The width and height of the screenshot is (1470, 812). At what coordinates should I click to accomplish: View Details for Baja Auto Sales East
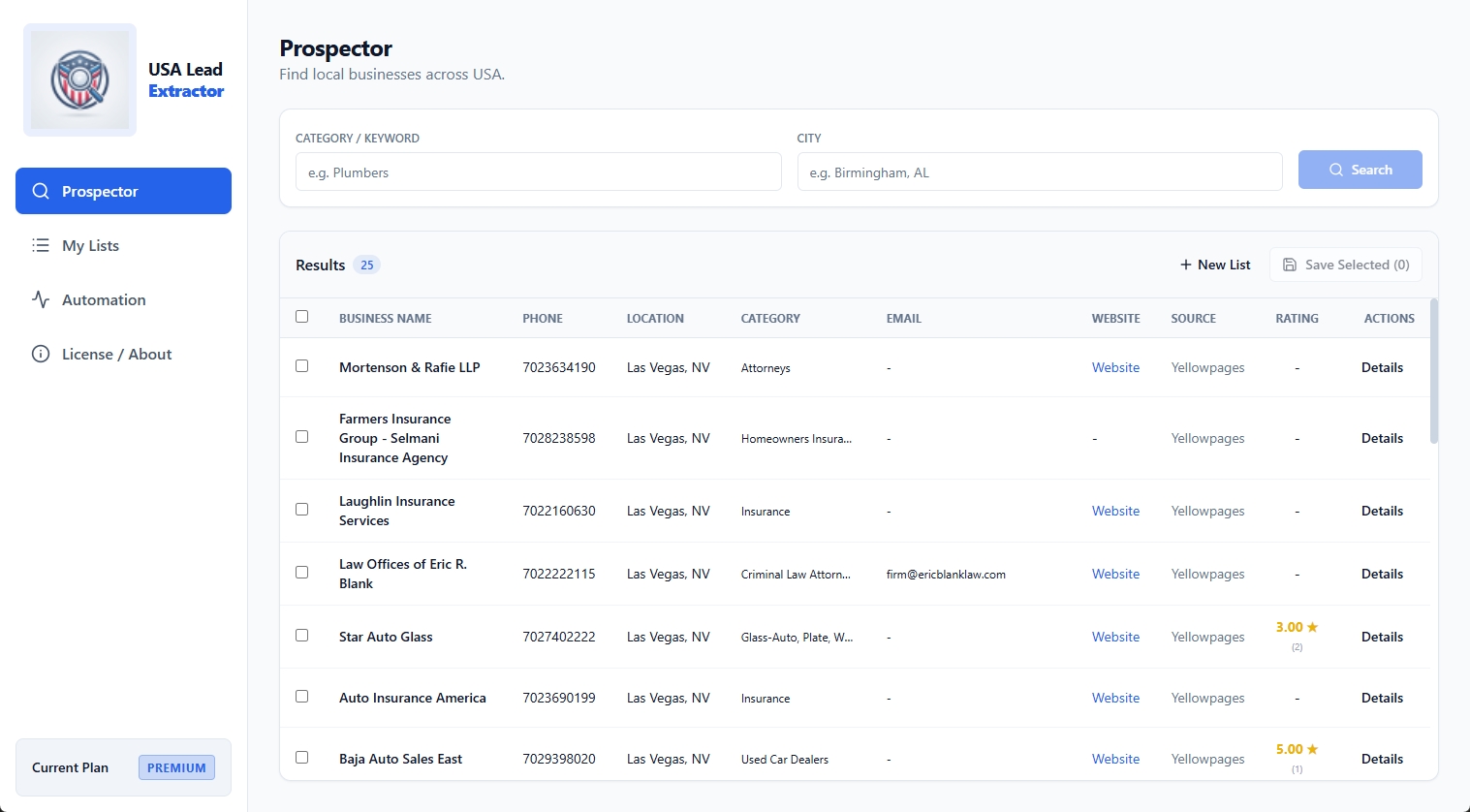coord(1382,759)
